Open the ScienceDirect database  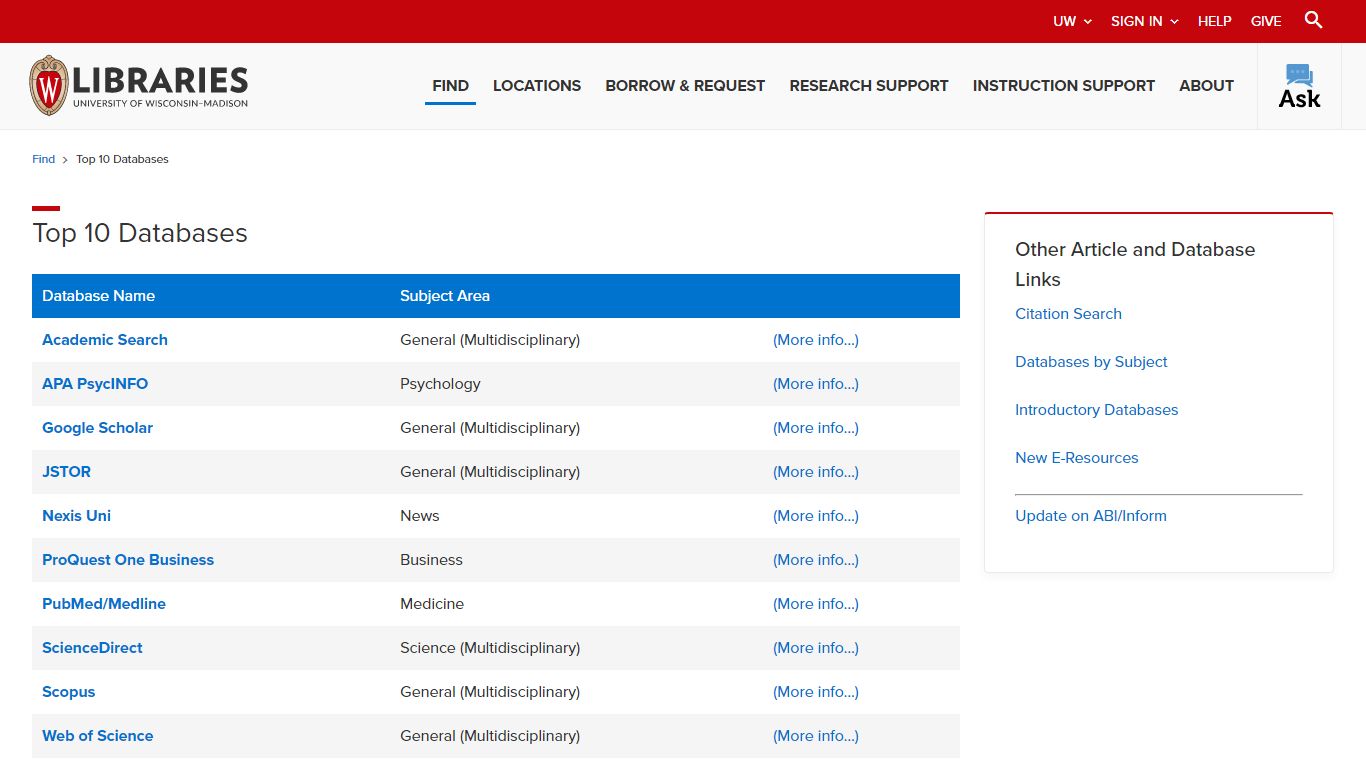92,648
